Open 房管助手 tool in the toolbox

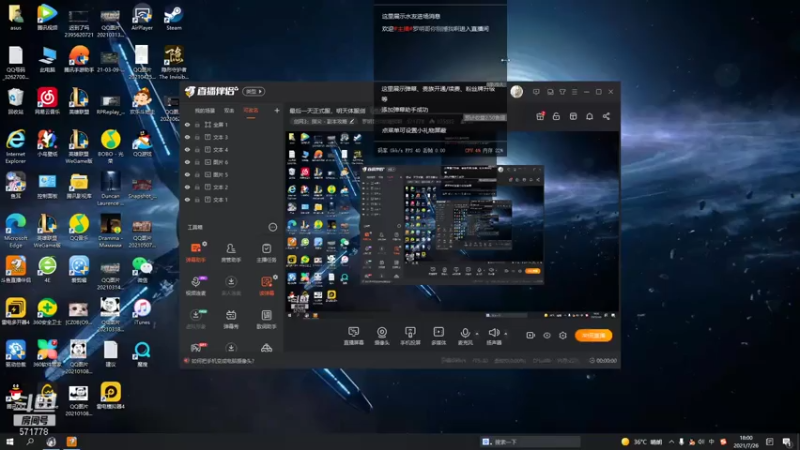(231, 252)
